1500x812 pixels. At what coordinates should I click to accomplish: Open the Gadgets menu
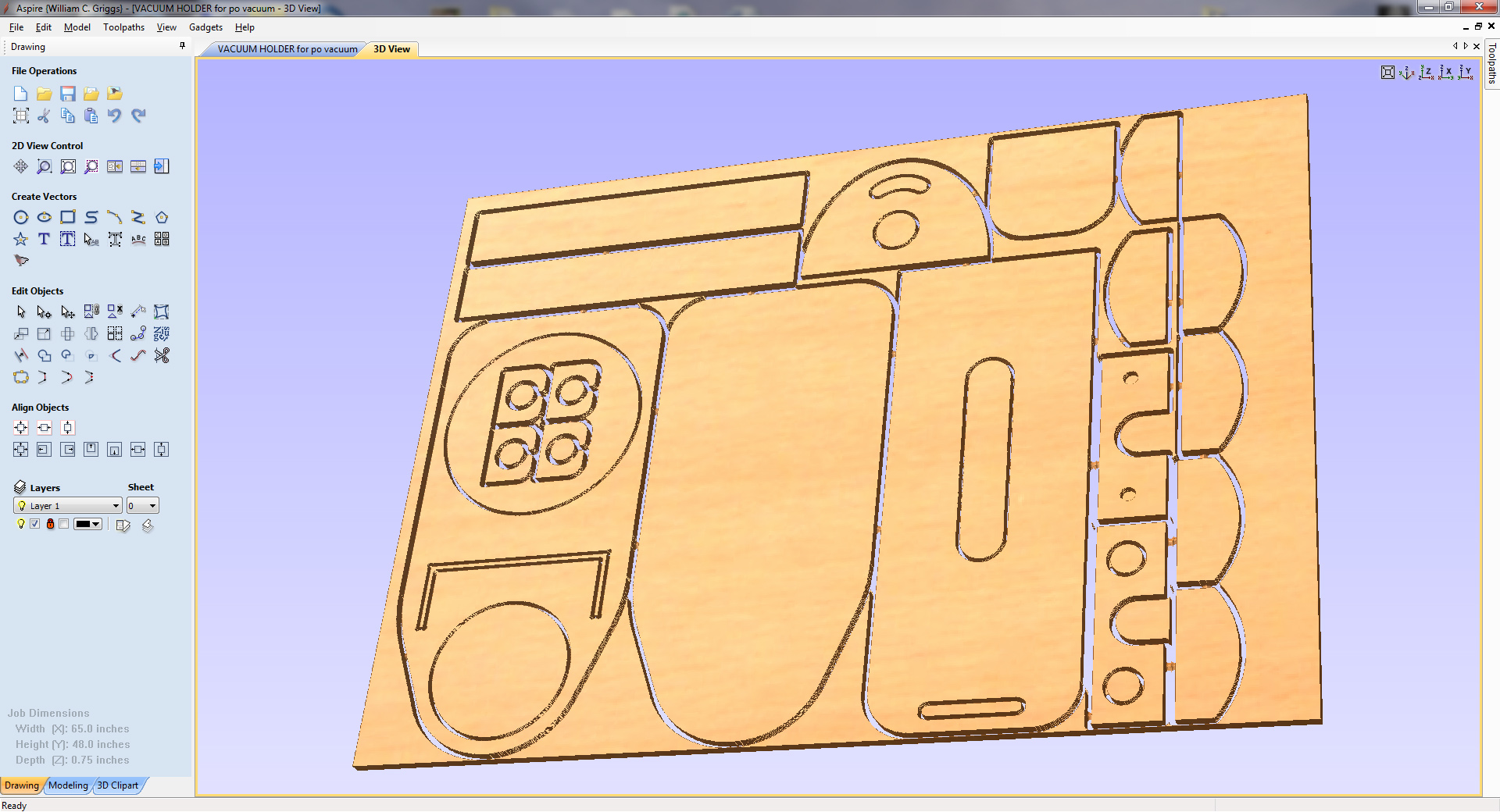point(205,27)
